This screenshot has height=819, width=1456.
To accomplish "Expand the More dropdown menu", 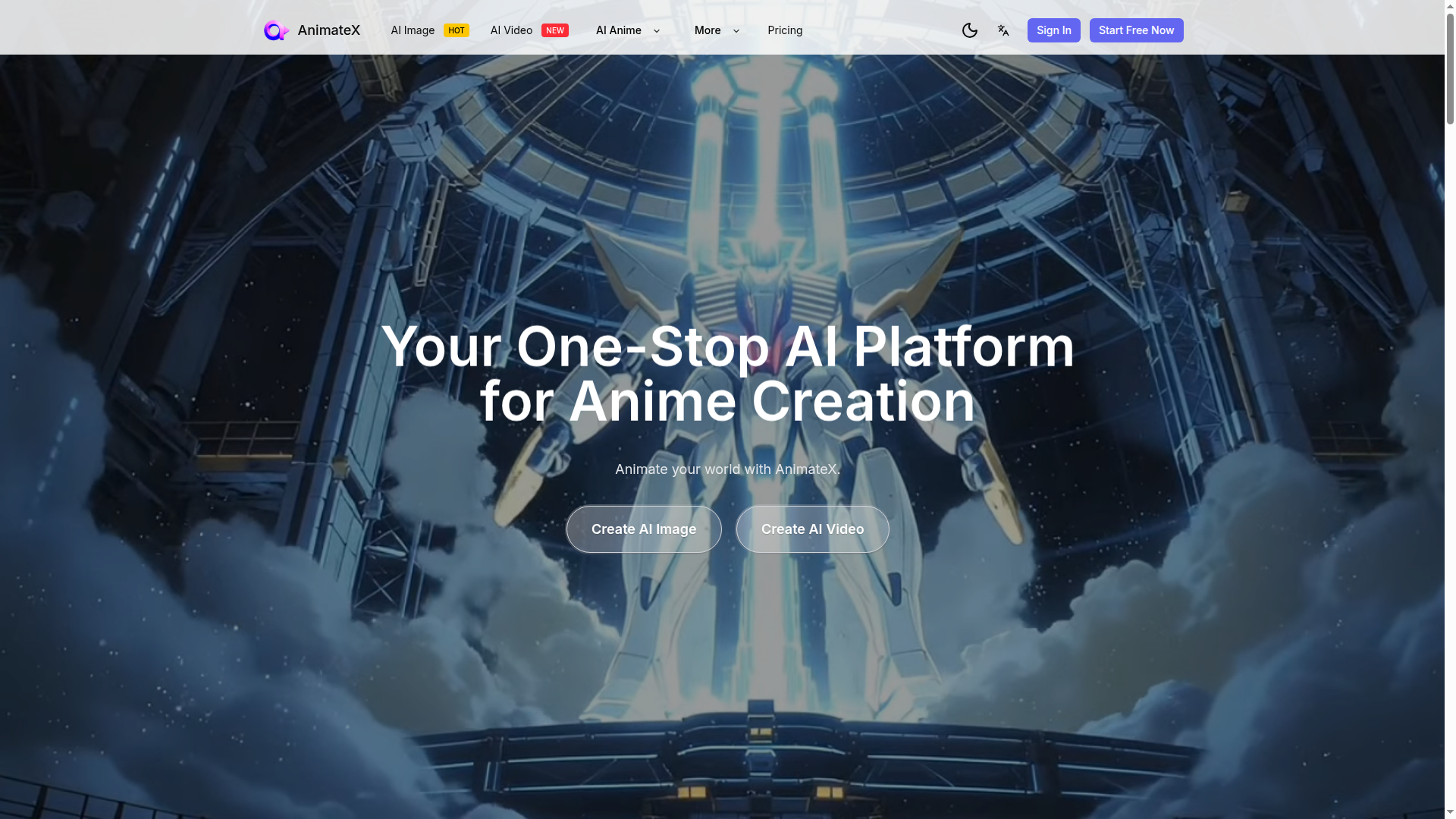I will (x=717, y=30).
